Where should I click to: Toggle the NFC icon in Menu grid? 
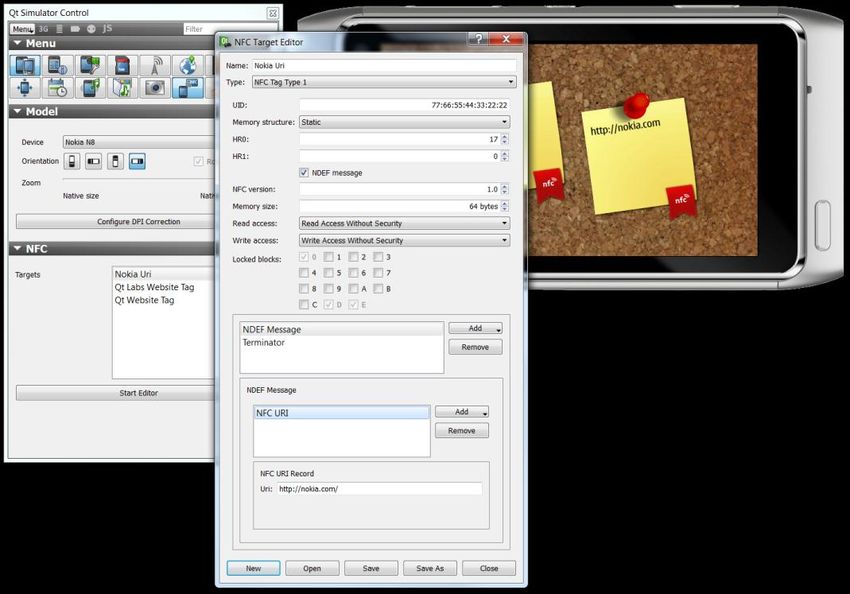tap(188, 87)
